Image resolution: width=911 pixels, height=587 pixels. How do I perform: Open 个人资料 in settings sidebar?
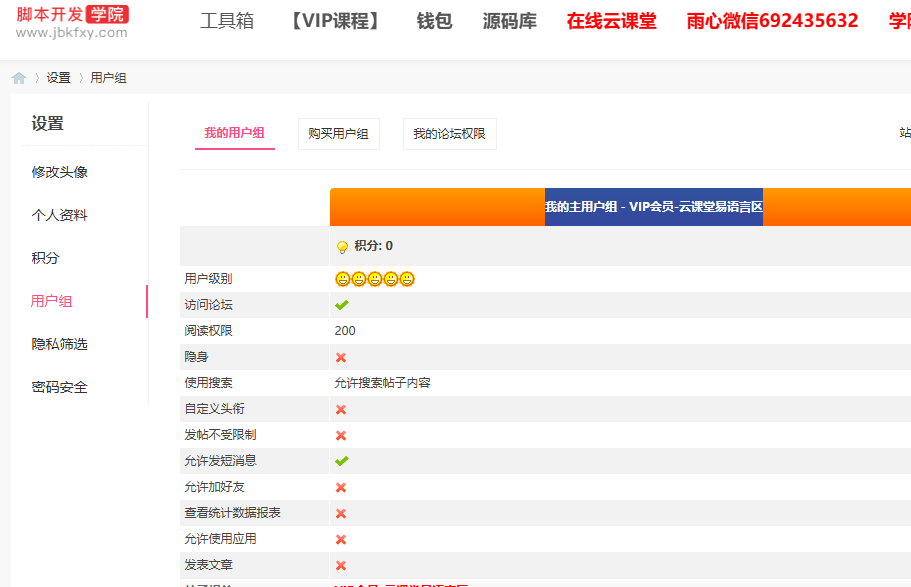tap(59, 215)
